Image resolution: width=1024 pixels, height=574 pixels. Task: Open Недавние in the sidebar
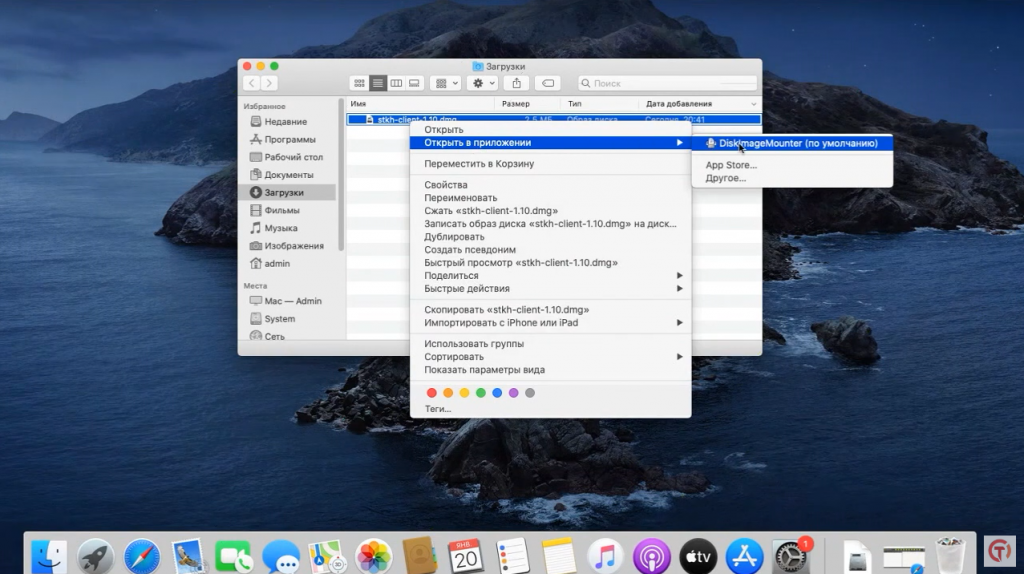285,121
